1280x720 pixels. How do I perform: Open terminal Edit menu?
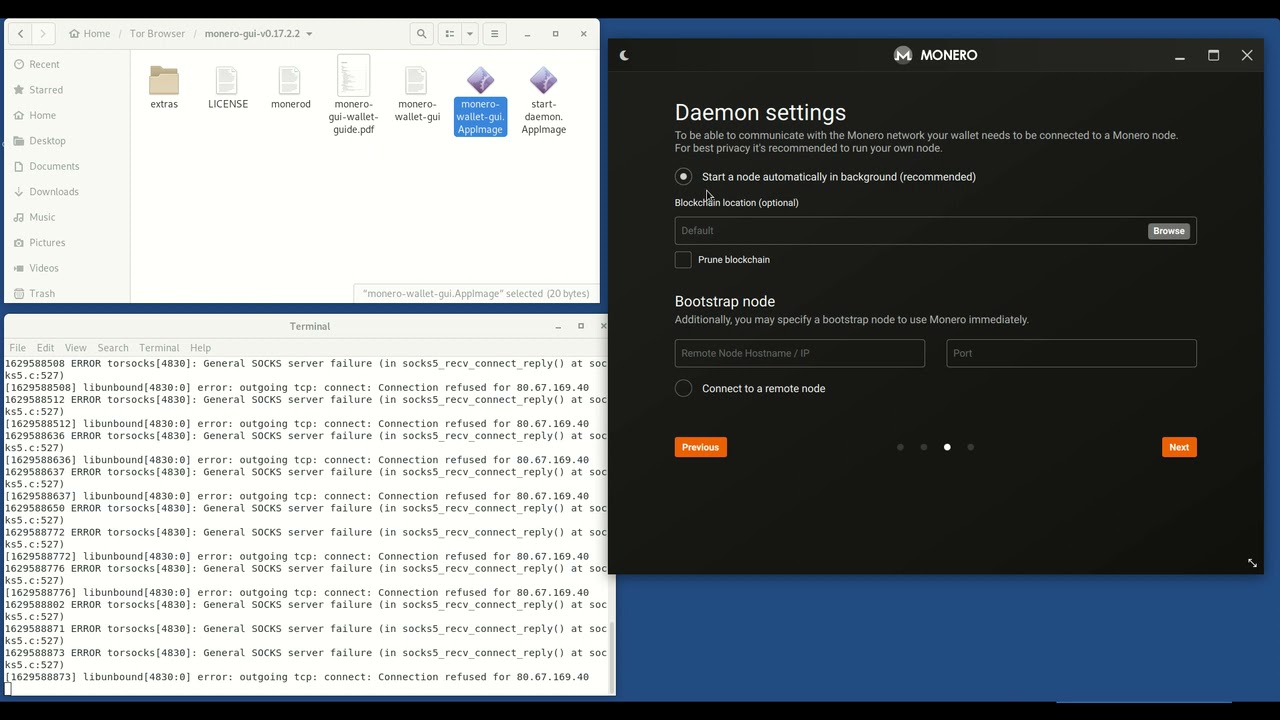[x=46, y=347]
